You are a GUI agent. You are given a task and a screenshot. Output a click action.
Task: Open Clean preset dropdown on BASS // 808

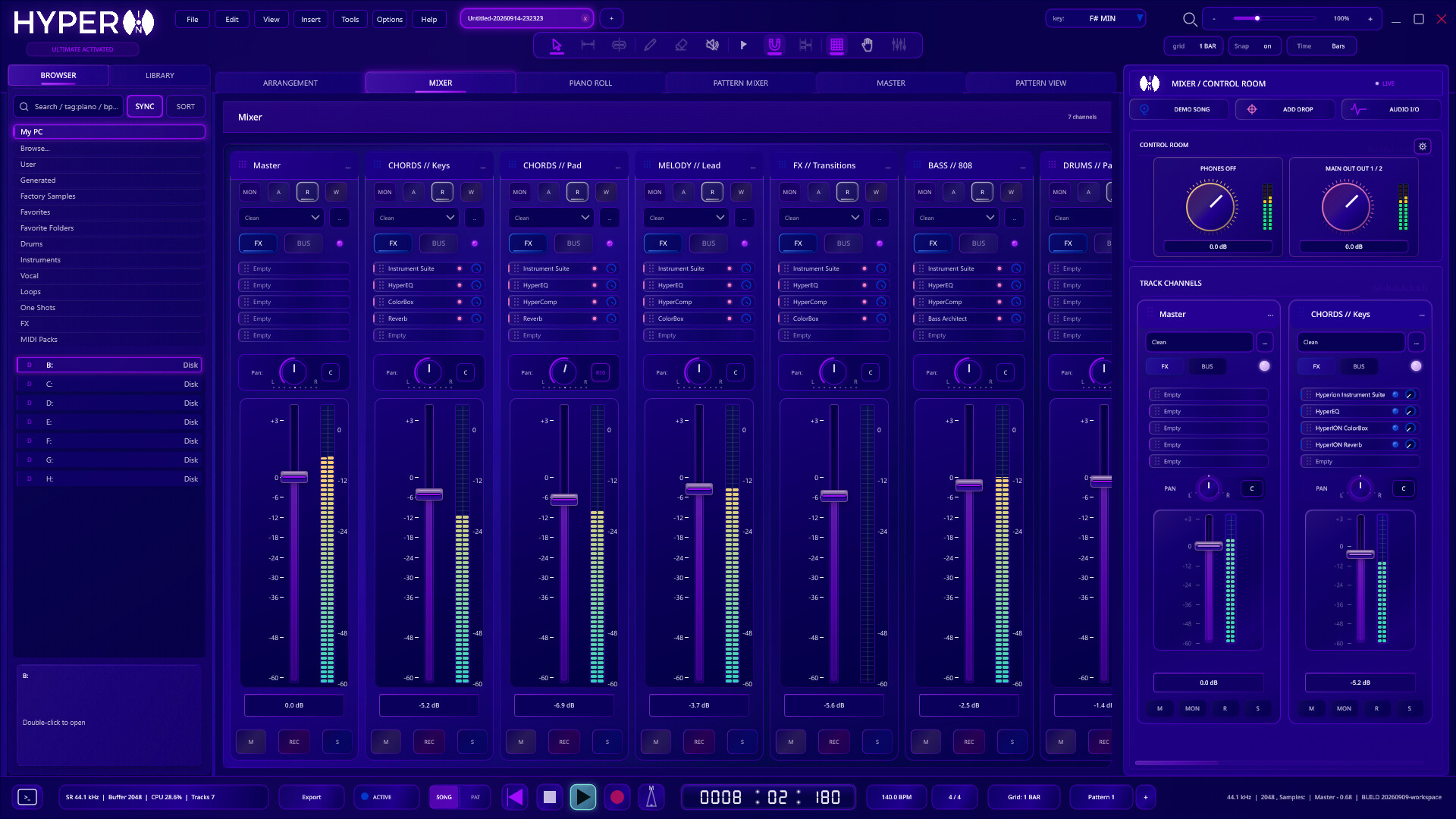pyautogui.click(x=956, y=218)
